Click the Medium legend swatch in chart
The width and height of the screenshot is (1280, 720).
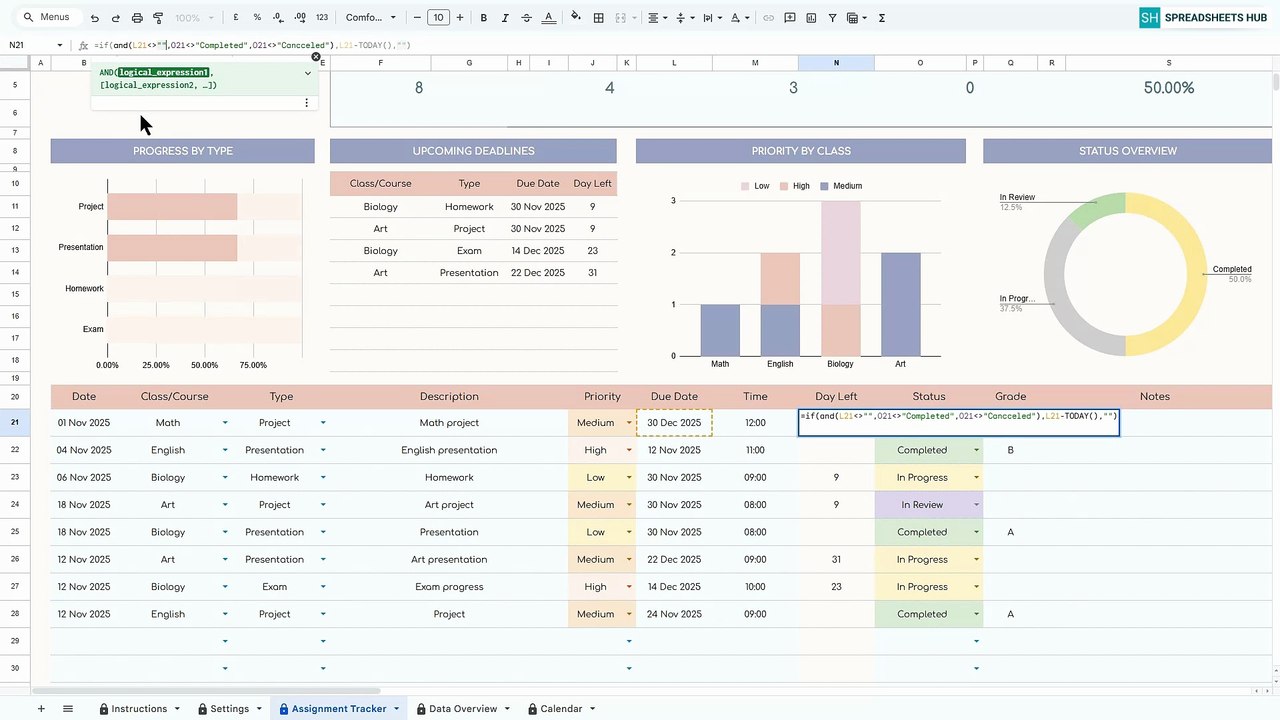824,186
